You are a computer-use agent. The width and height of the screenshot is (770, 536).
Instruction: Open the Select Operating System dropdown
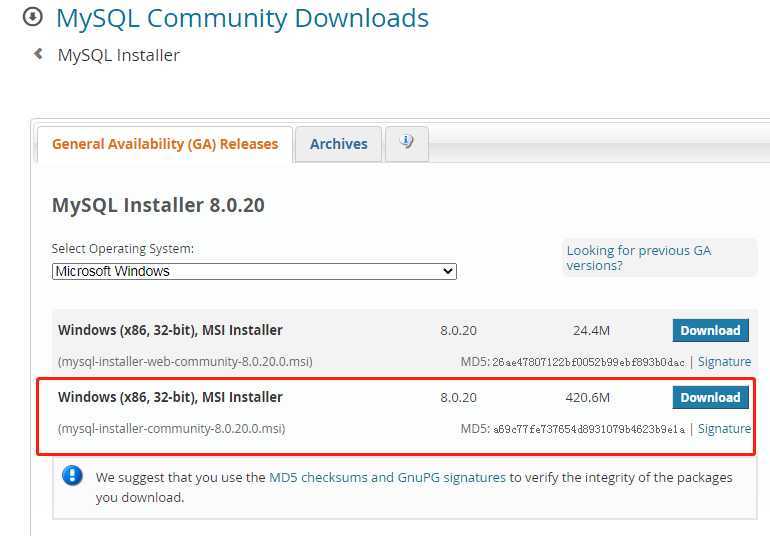coord(254,271)
